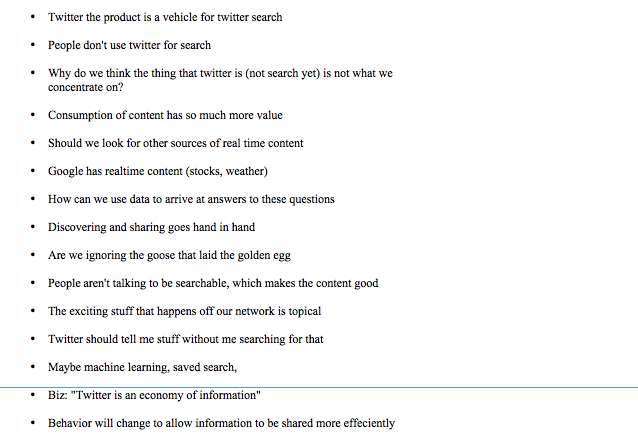Click the "Google has realtime content" line
This screenshot has width=638, height=434.
pos(157,171)
